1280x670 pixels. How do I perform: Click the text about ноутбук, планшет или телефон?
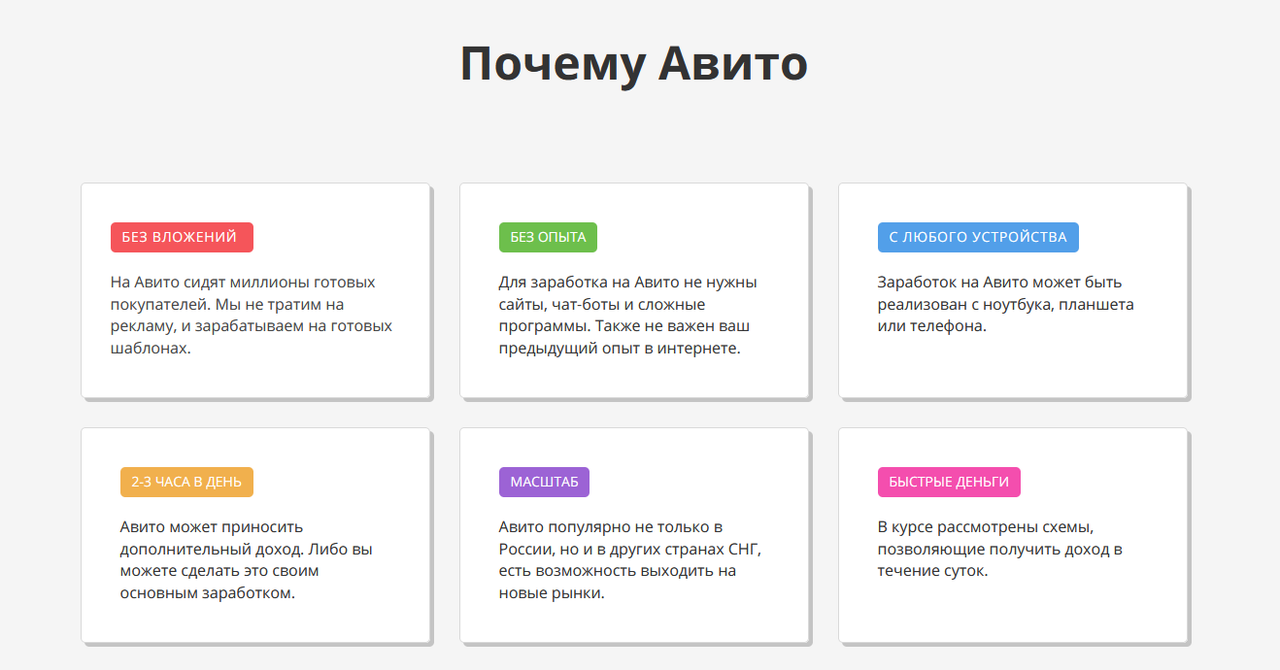[x=1005, y=304]
